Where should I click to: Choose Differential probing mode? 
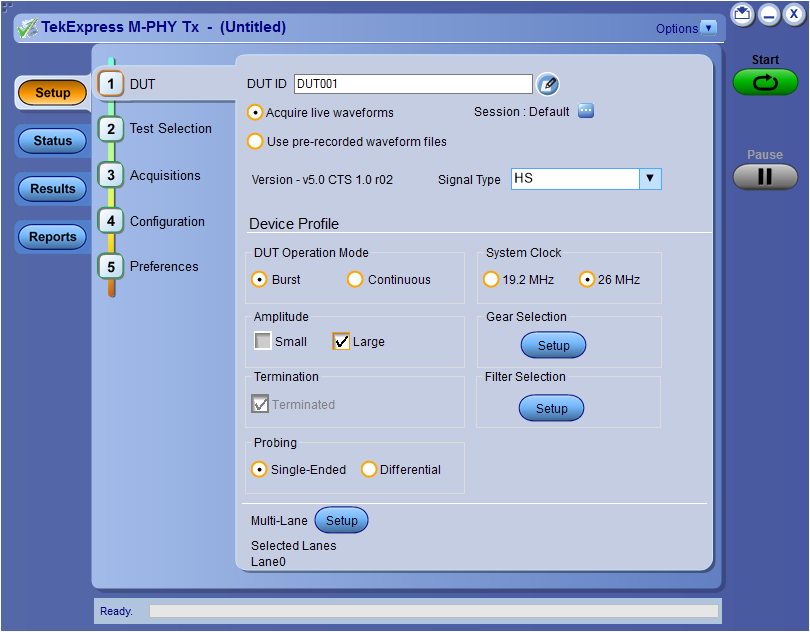[x=369, y=468]
